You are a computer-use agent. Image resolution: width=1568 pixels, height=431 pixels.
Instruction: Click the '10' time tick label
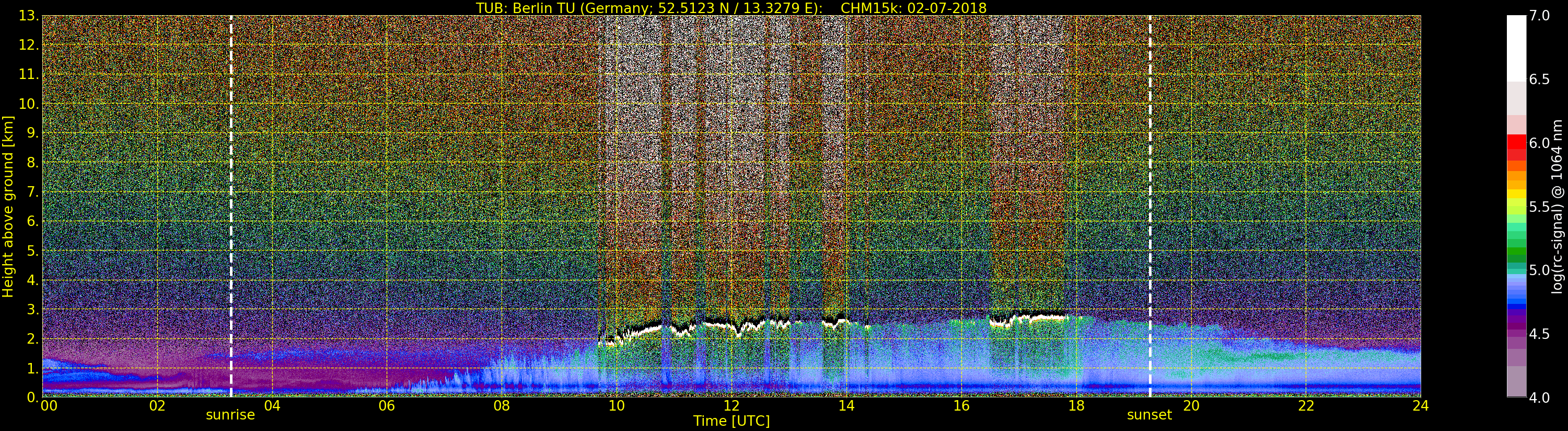(617, 405)
